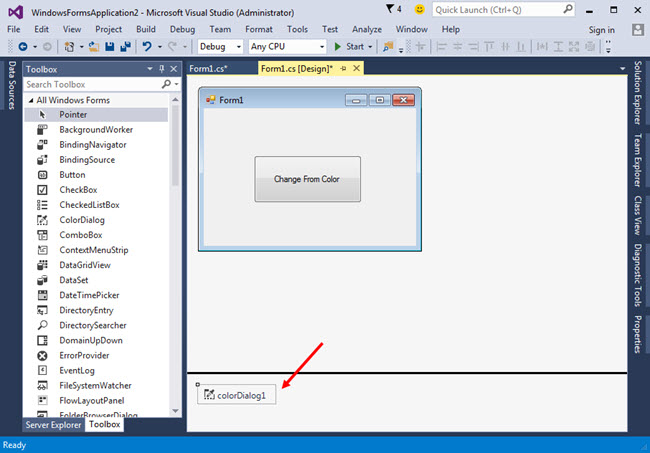This screenshot has height=453, width=650.
Task: Click the feedback smiley face icon
Action: tap(420, 9)
